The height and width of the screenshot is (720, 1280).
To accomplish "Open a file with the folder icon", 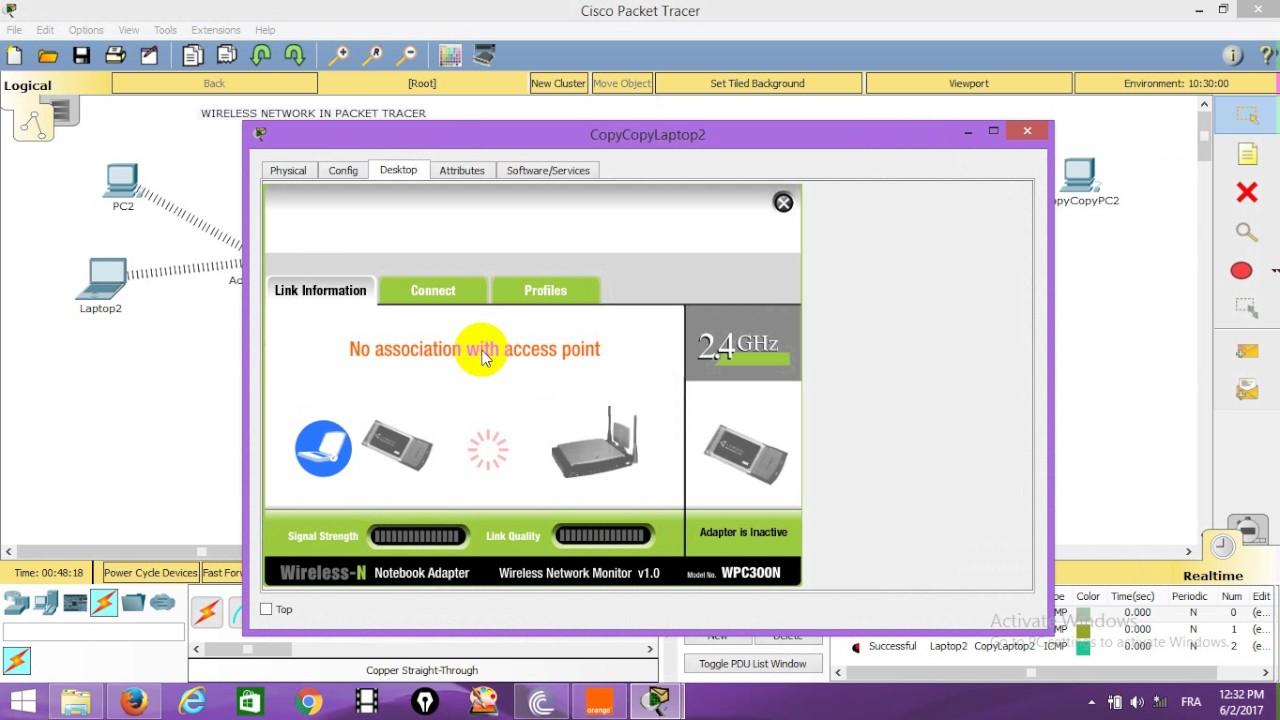I will coord(48,56).
